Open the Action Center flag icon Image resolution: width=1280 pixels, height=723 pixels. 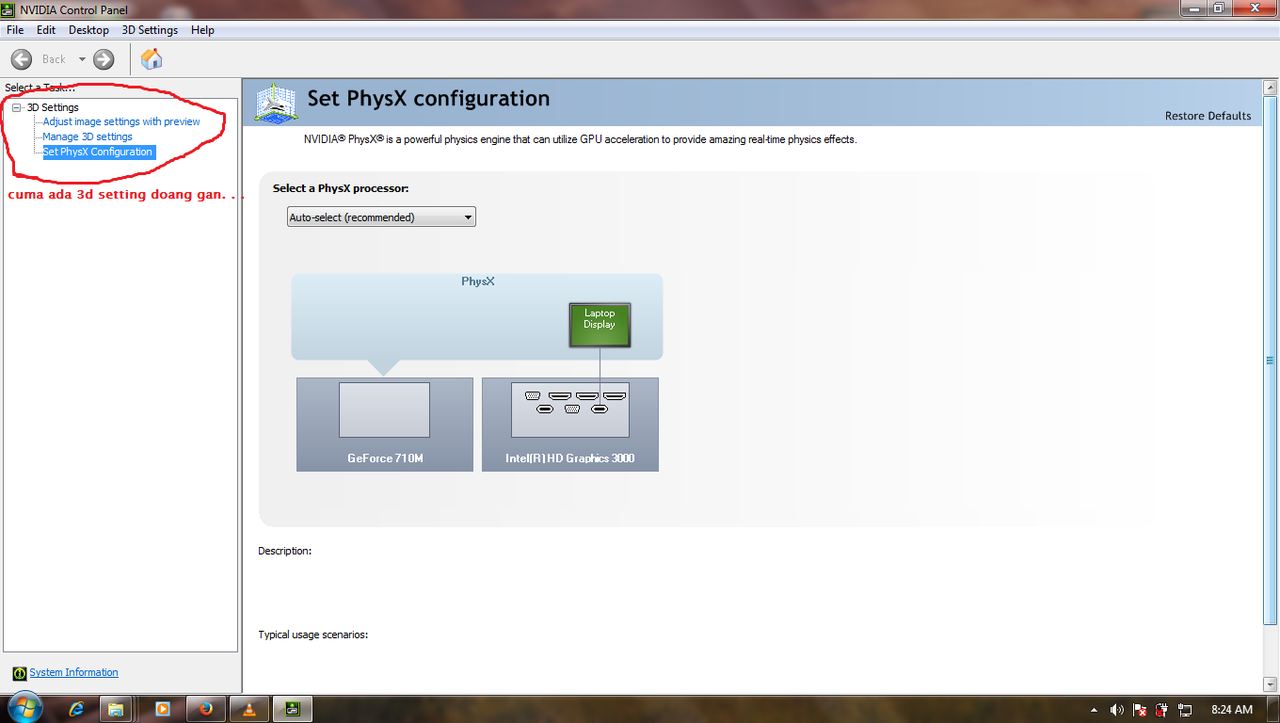(1139, 710)
